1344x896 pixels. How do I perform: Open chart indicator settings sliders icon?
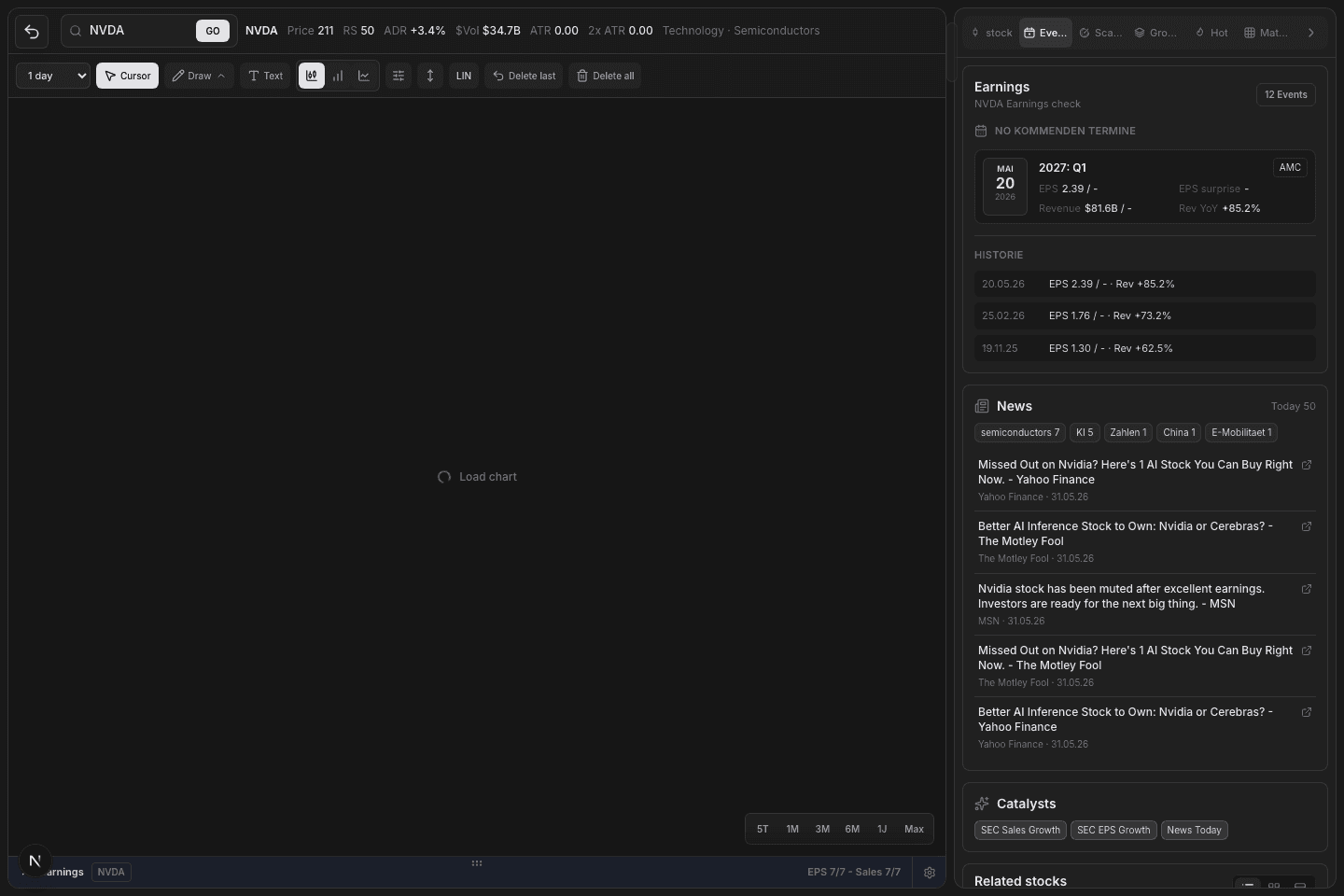tap(399, 76)
